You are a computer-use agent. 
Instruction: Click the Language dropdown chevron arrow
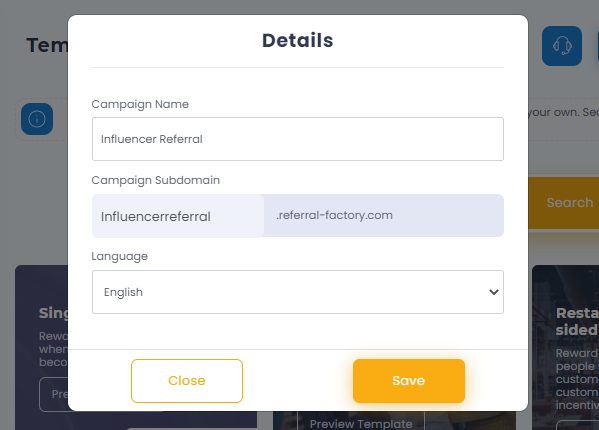point(494,292)
